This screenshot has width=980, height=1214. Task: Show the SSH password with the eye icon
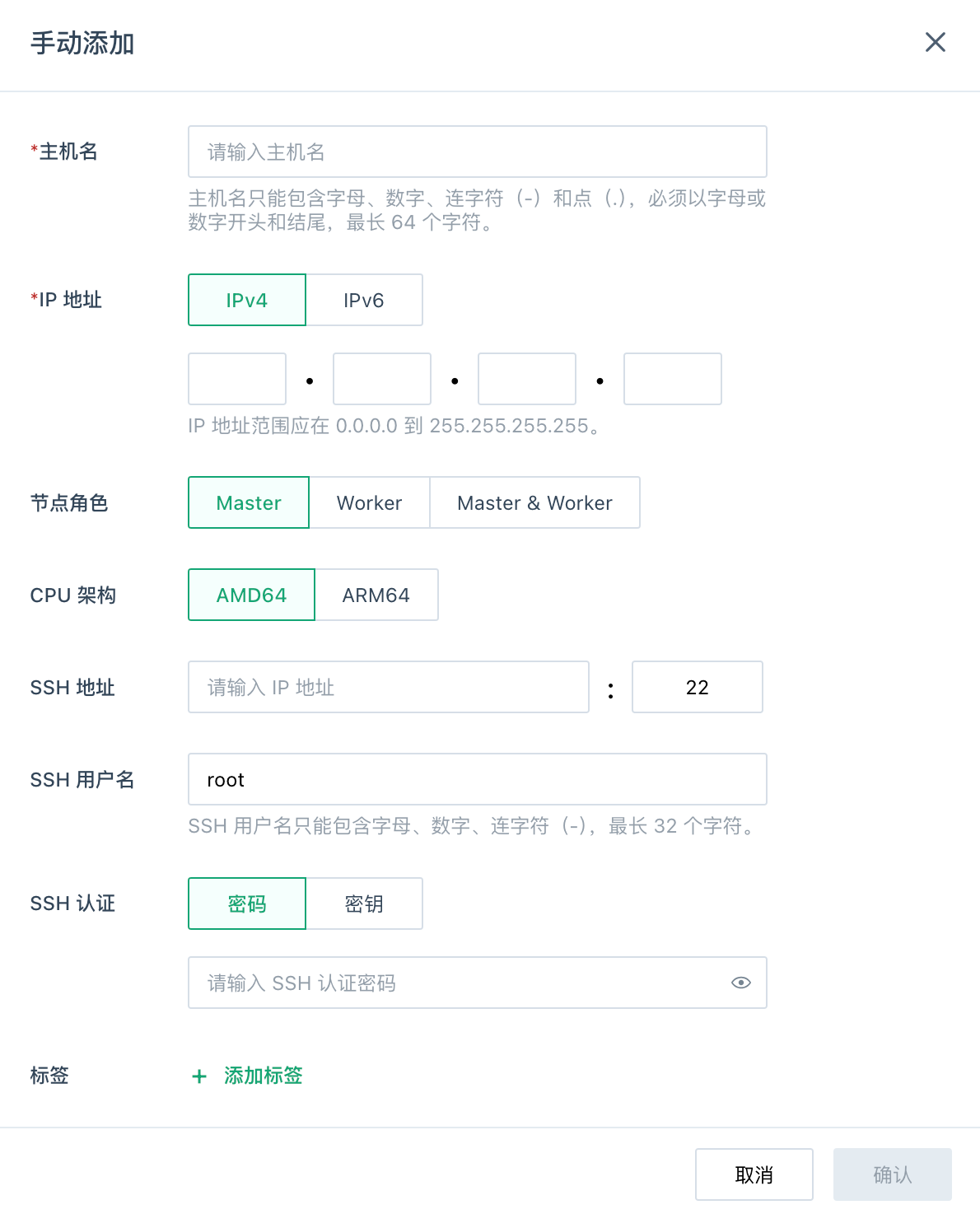click(x=740, y=982)
